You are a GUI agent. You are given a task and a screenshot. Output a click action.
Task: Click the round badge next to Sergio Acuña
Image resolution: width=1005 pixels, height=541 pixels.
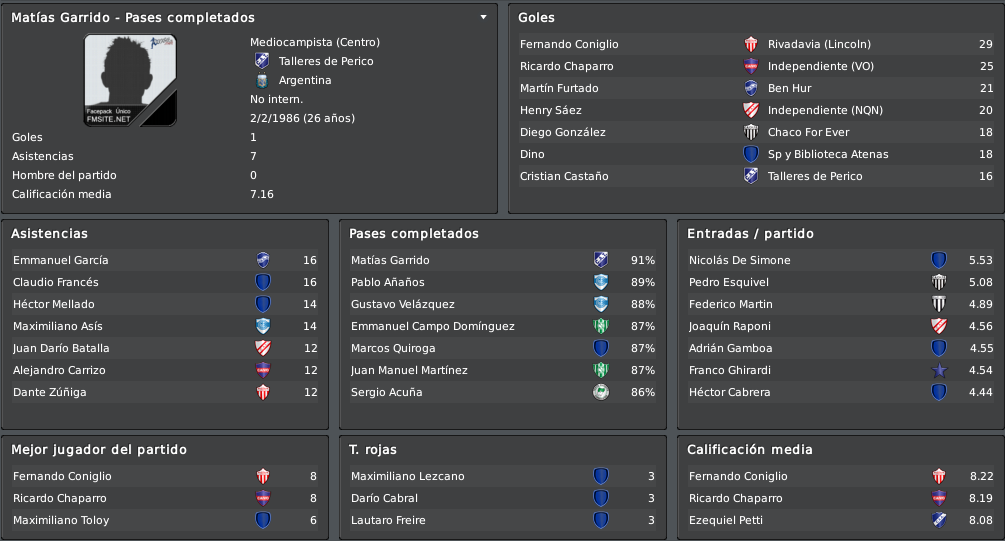pyautogui.click(x=601, y=392)
